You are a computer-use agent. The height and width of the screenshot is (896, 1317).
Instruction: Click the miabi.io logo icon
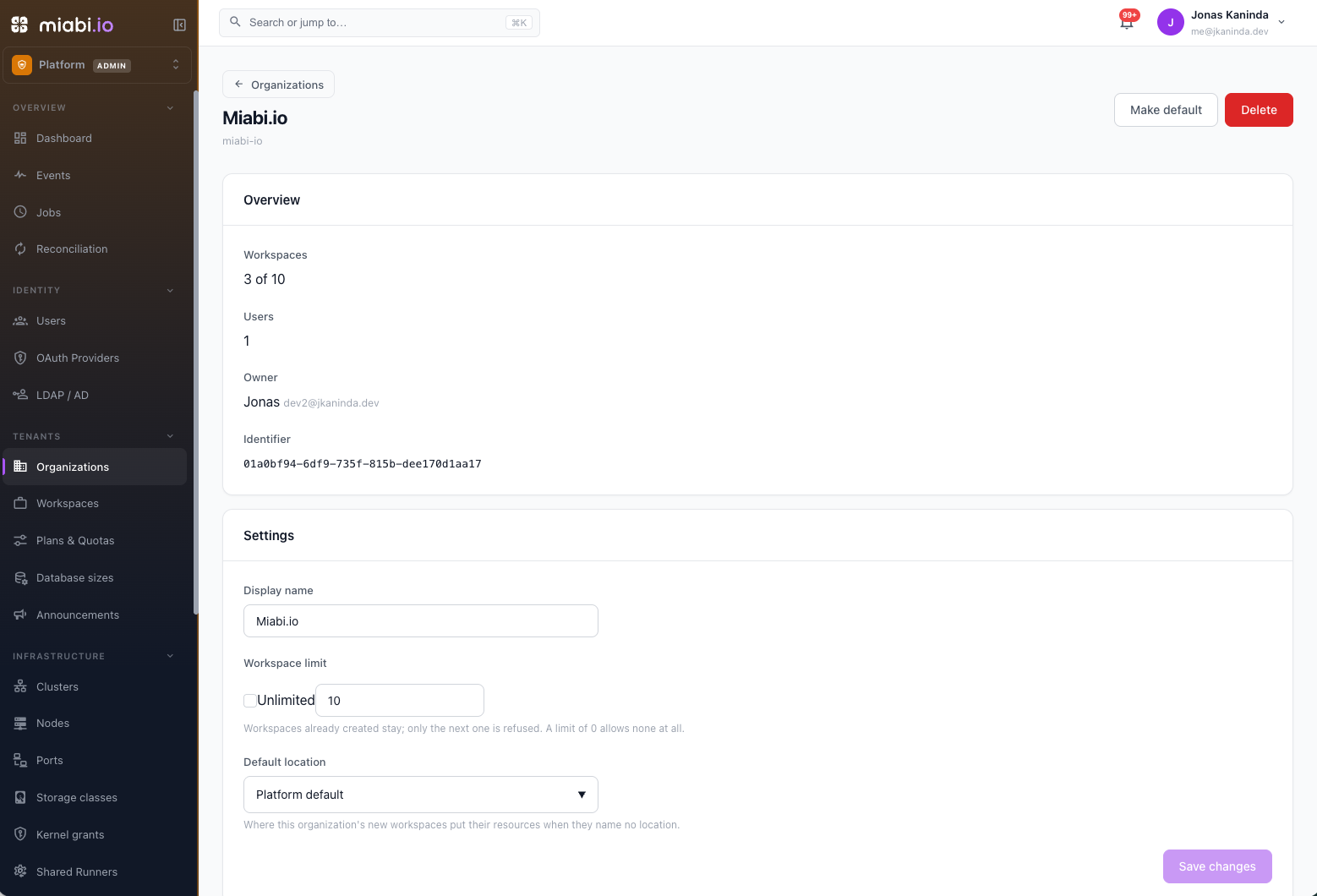click(x=19, y=25)
